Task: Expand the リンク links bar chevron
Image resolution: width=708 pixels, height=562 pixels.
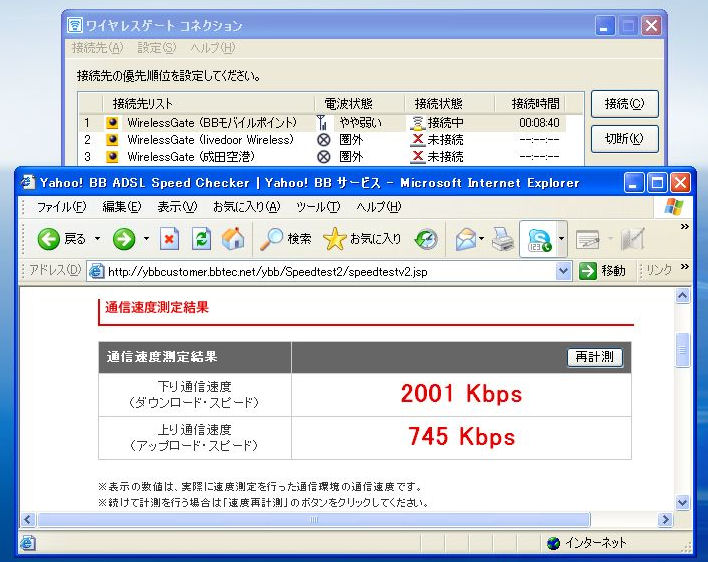Action: pyautogui.click(x=685, y=267)
